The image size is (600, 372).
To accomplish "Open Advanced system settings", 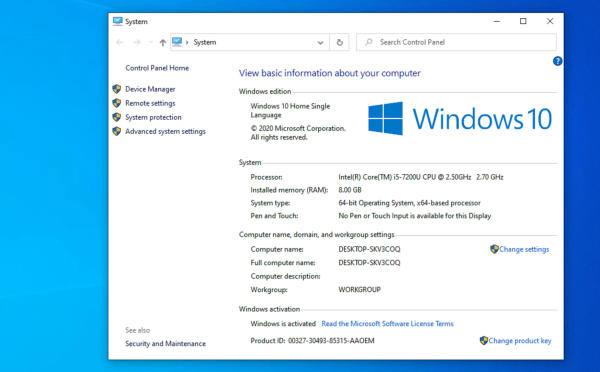I will (165, 132).
